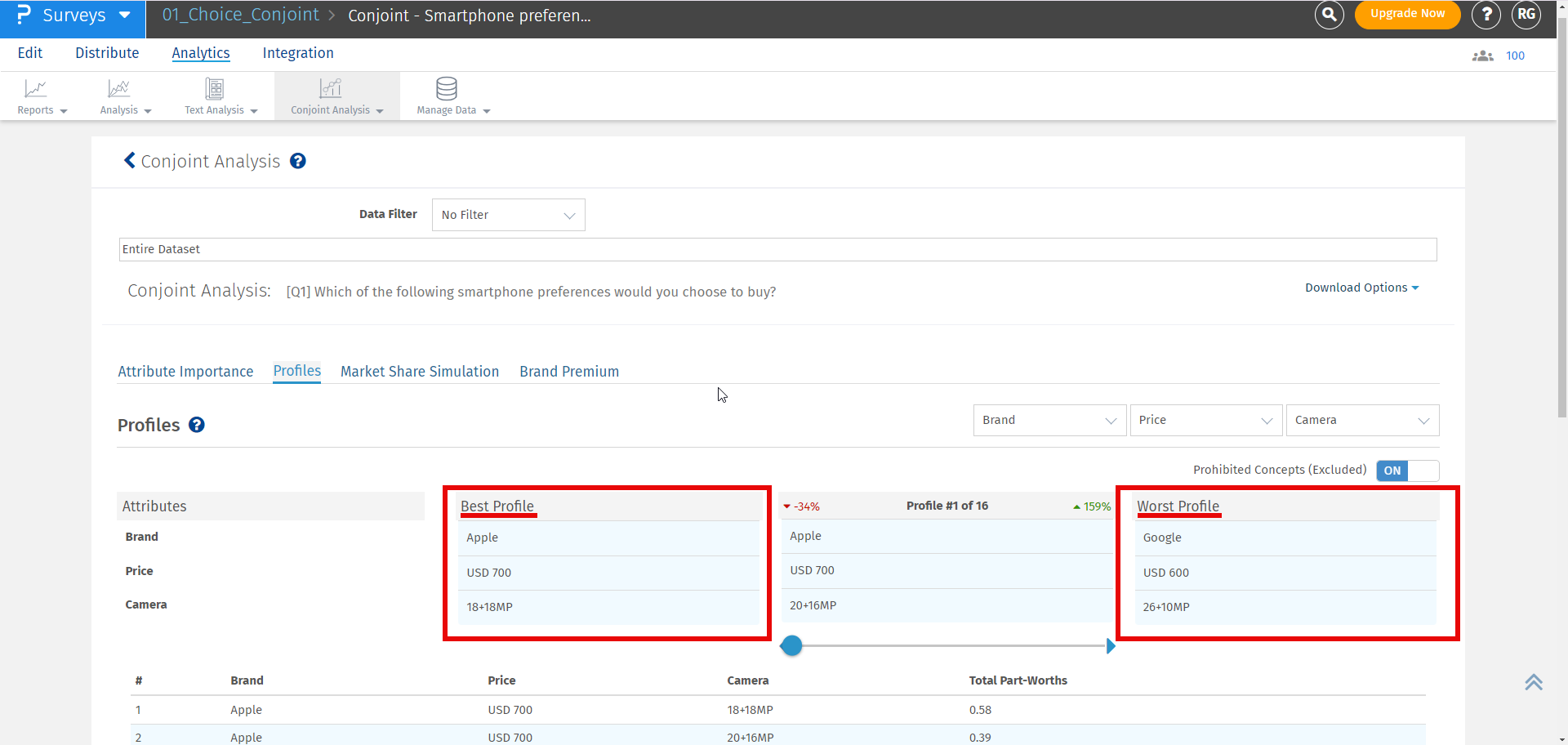This screenshot has width=1568, height=745.
Task: Switch to the Market Share Simulation tab
Action: pyautogui.click(x=419, y=372)
